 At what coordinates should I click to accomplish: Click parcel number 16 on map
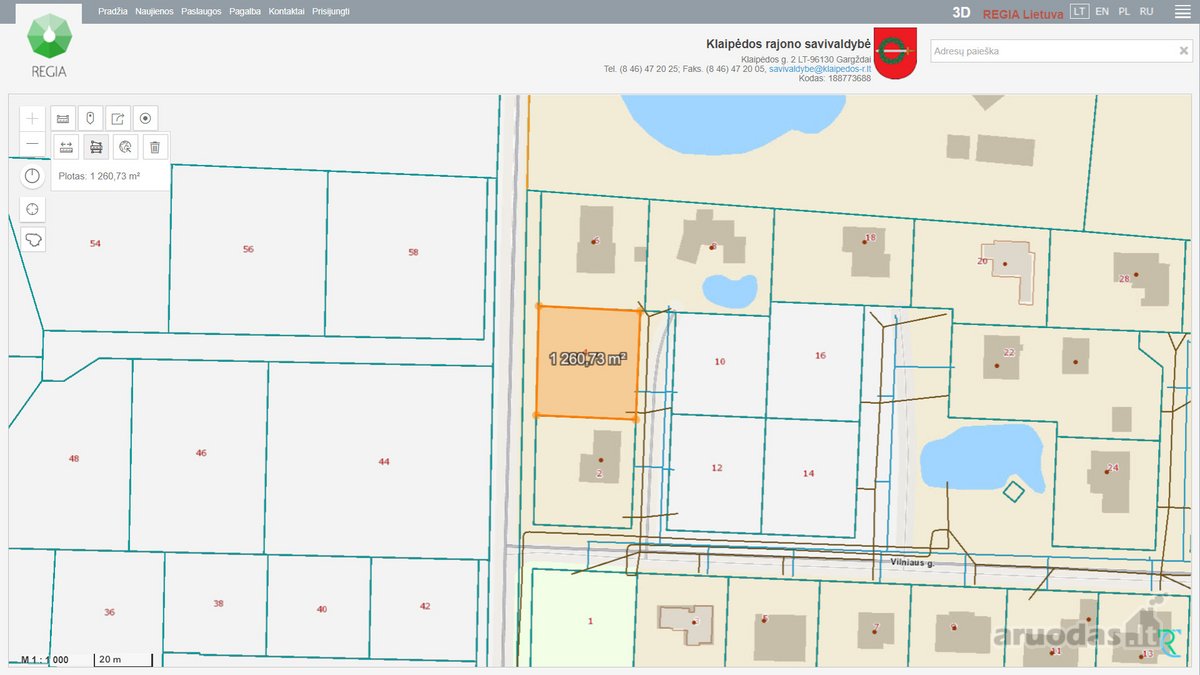pyautogui.click(x=820, y=355)
